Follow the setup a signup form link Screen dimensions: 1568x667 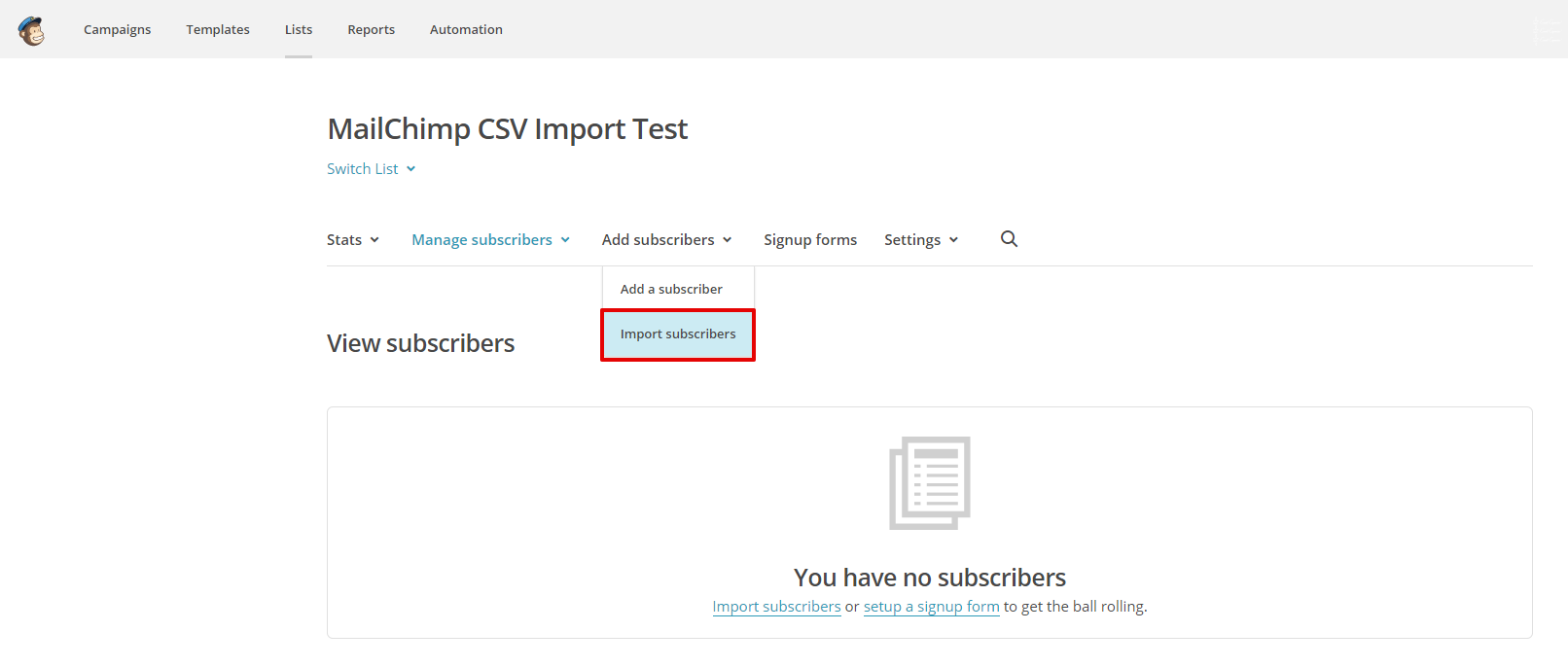[x=932, y=607]
